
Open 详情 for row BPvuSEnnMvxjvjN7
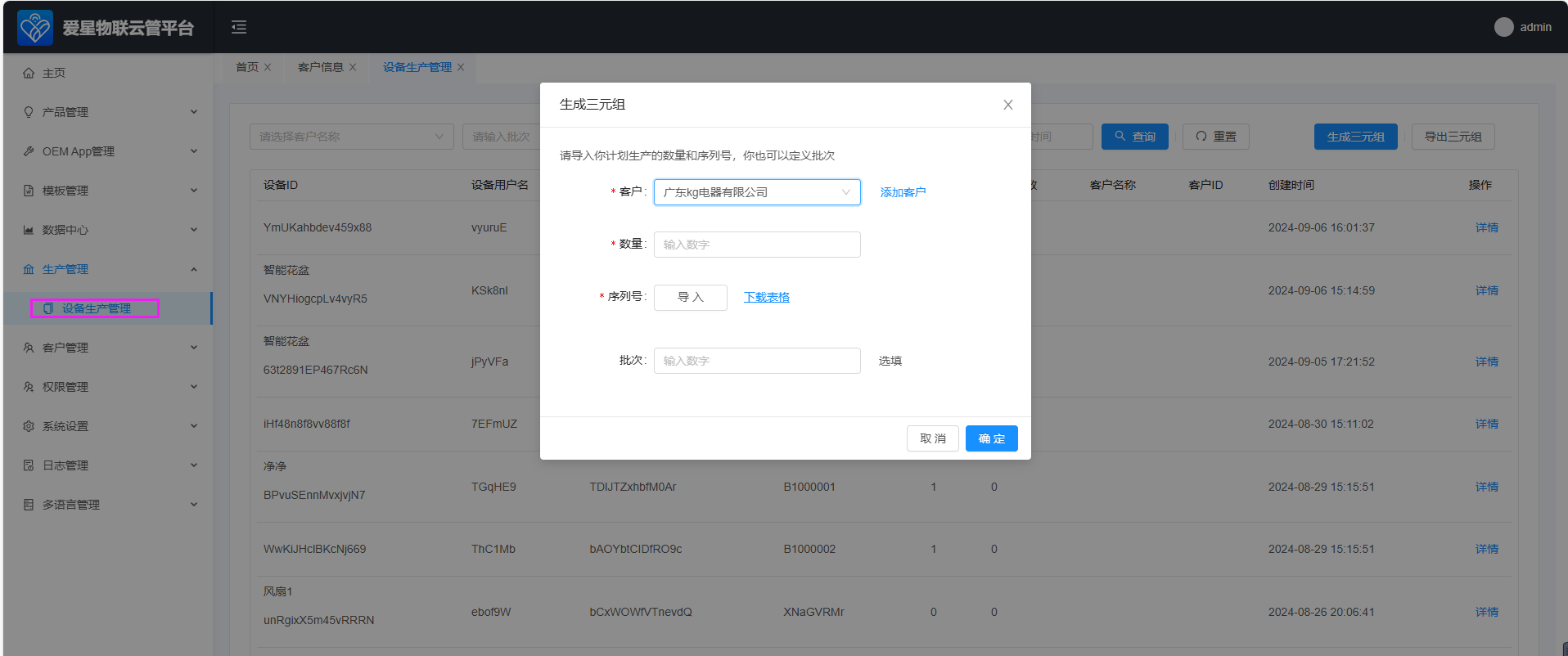[x=1487, y=487]
